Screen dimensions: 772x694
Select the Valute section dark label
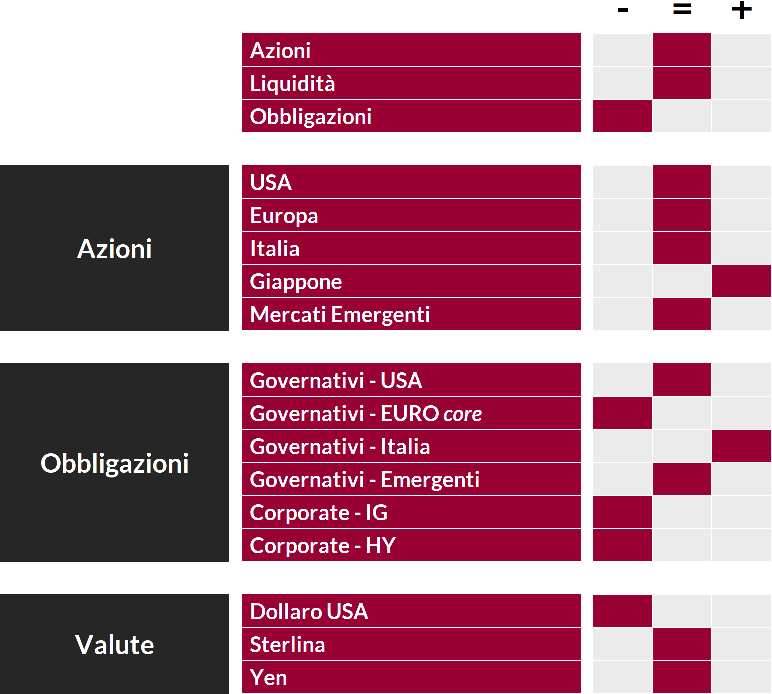[x=114, y=644]
